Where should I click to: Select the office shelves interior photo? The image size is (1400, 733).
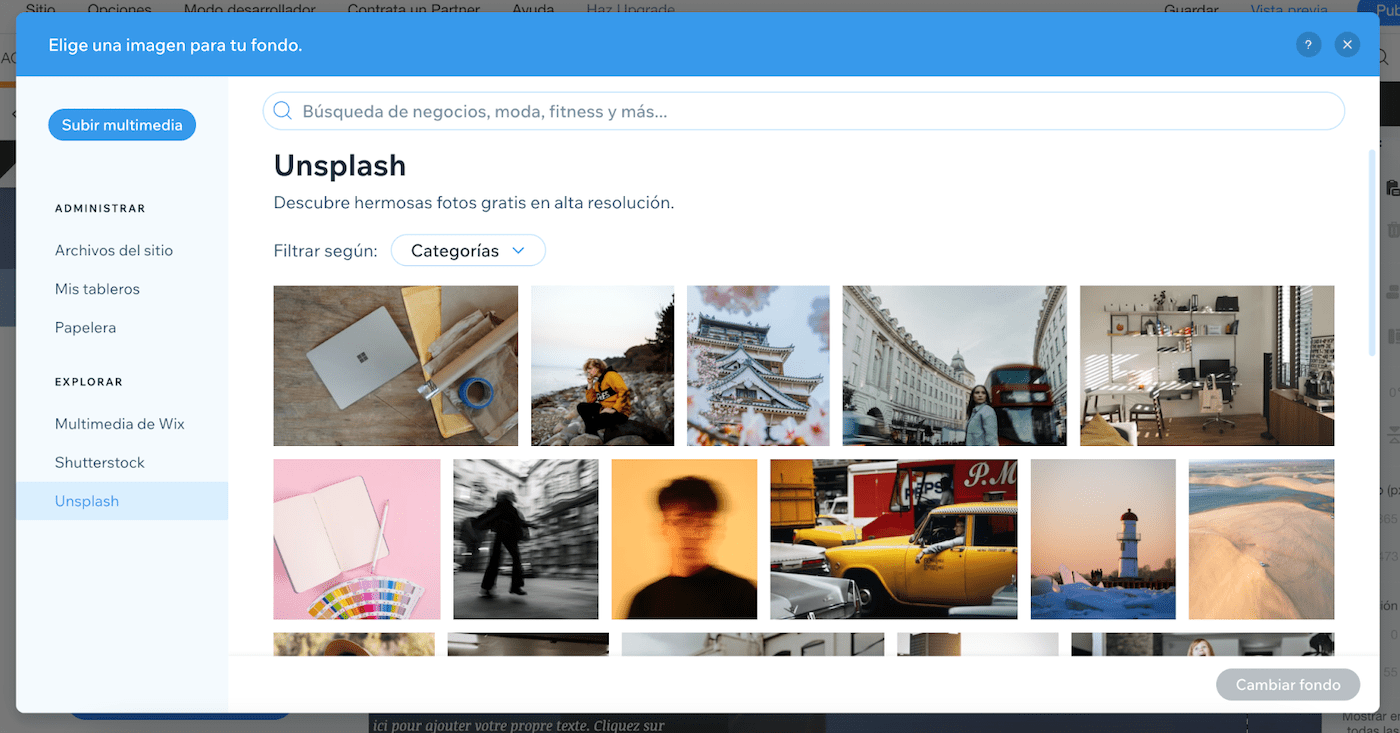(x=1207, y=366)
